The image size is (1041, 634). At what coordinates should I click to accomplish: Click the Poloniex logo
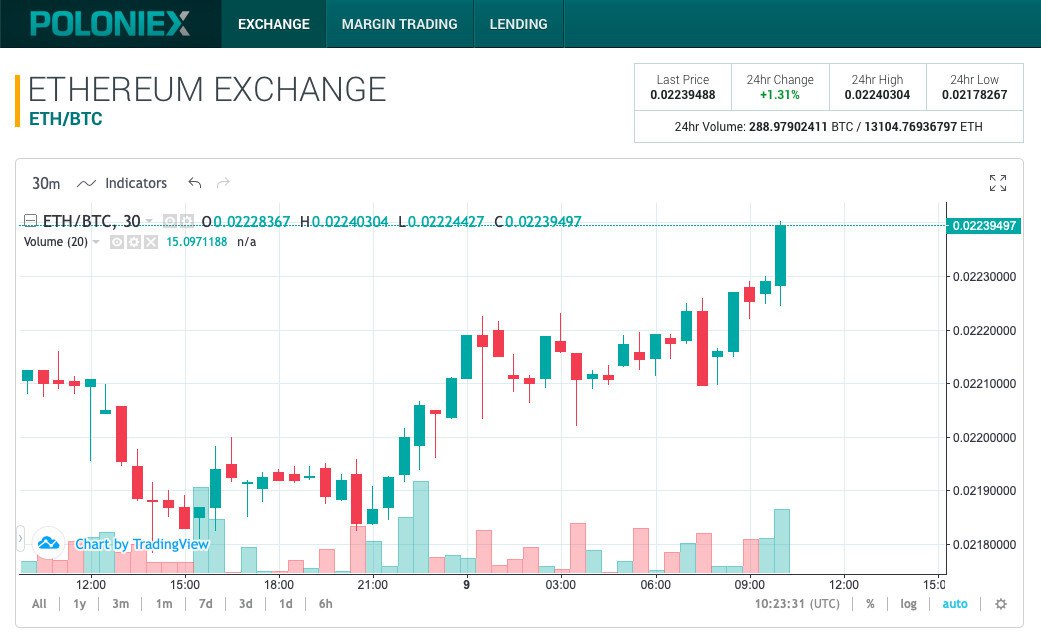(110, 24)
